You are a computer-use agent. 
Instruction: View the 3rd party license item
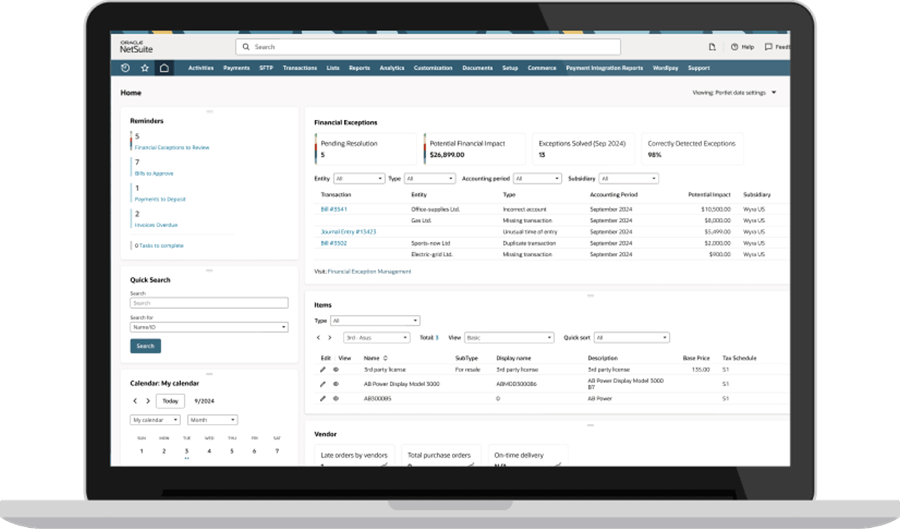click(x=336, y=369)
